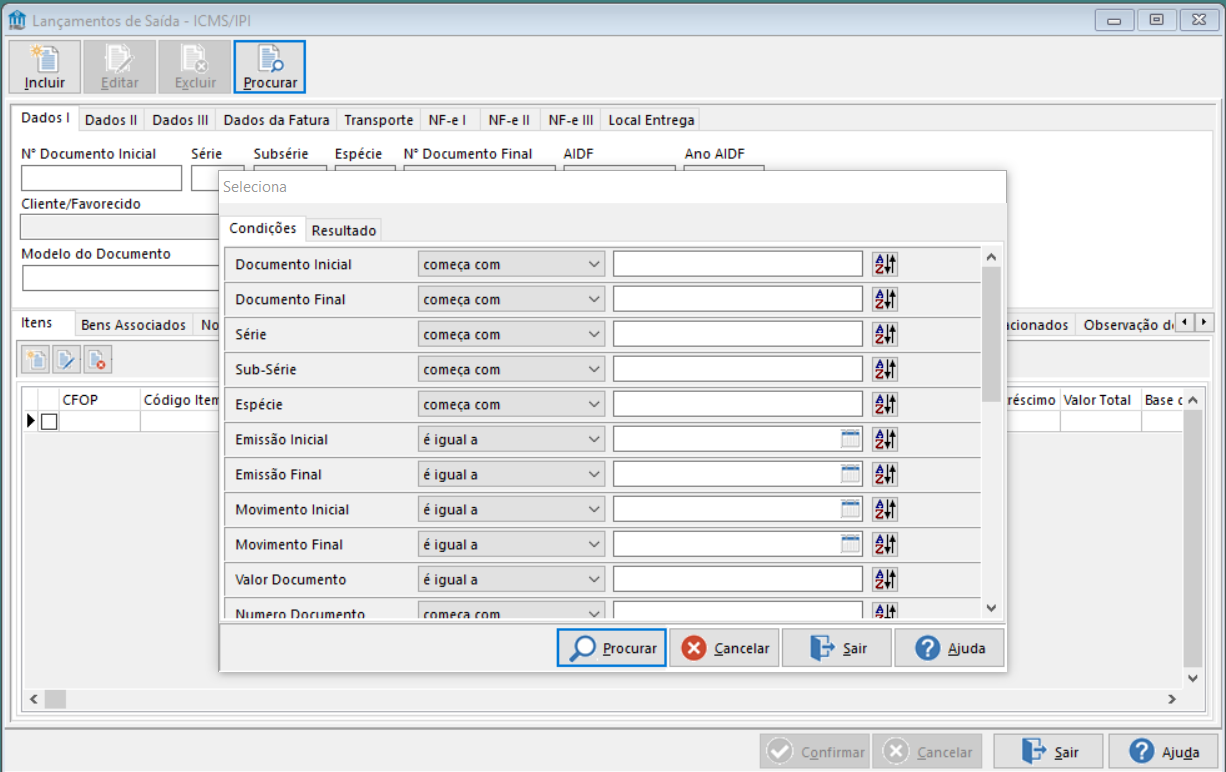The height and width of the screenshot is (772, 1226).
Task: Click the edit item icon in Itens toolbar
Action: [67, 360]
